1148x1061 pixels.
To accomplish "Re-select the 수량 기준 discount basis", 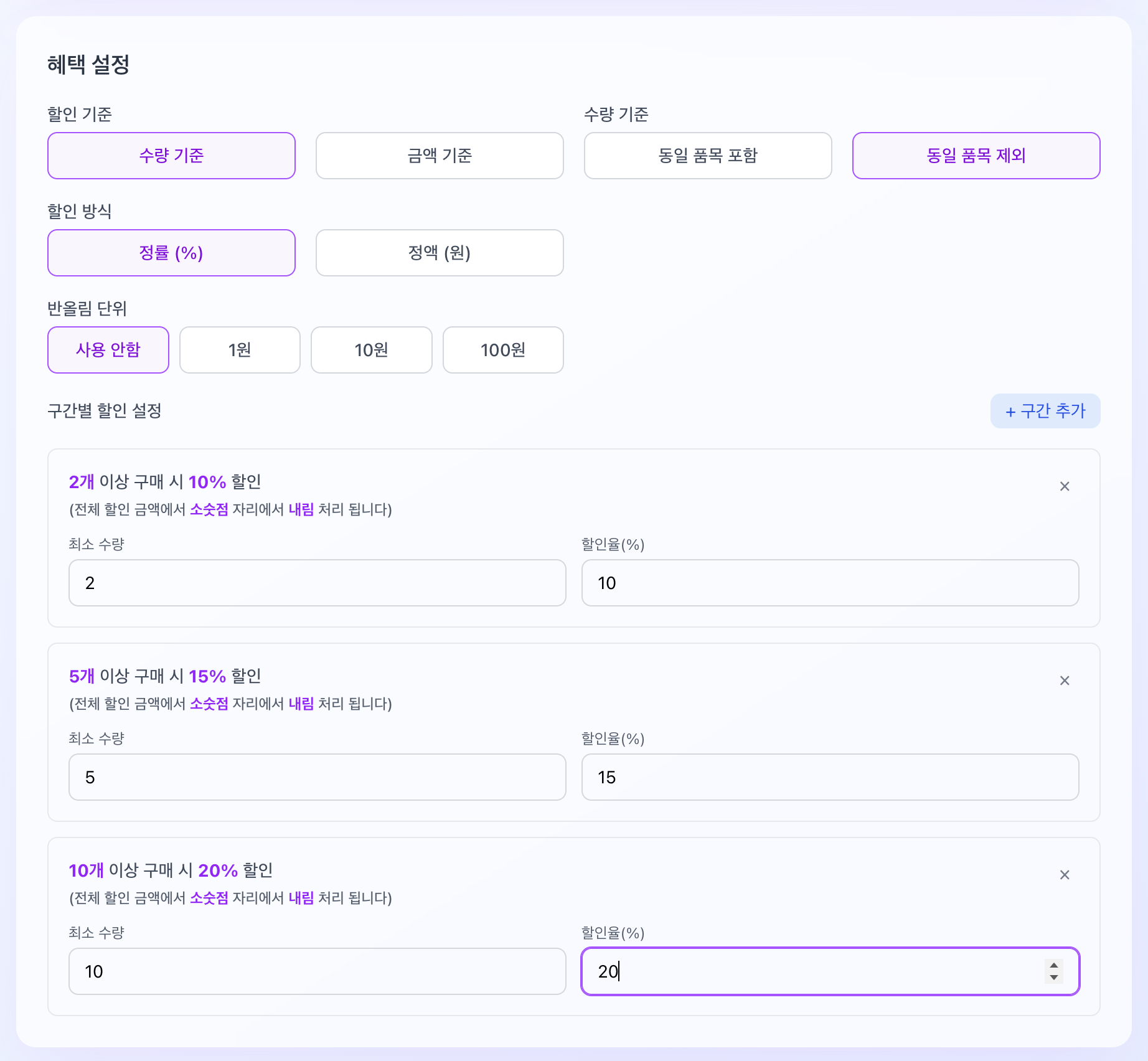I will [x=171, y=156].
